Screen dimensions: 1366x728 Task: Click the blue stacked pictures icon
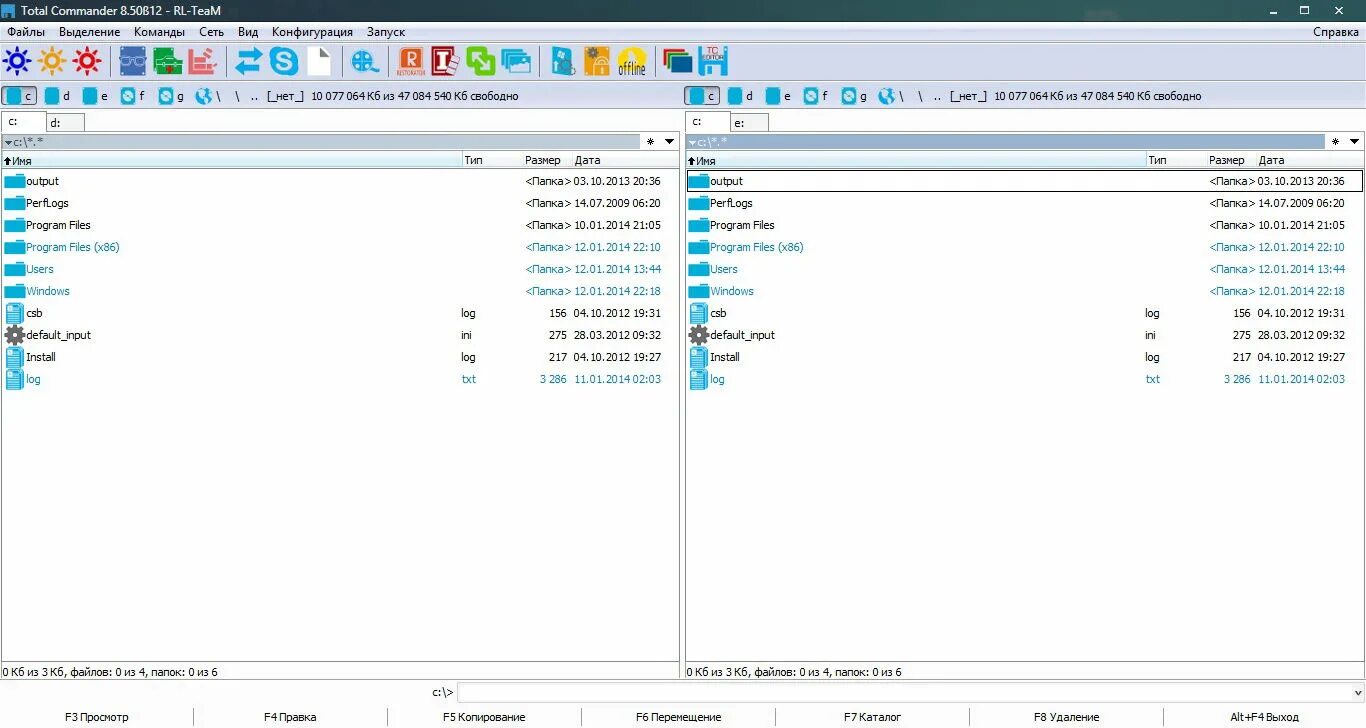517,62
